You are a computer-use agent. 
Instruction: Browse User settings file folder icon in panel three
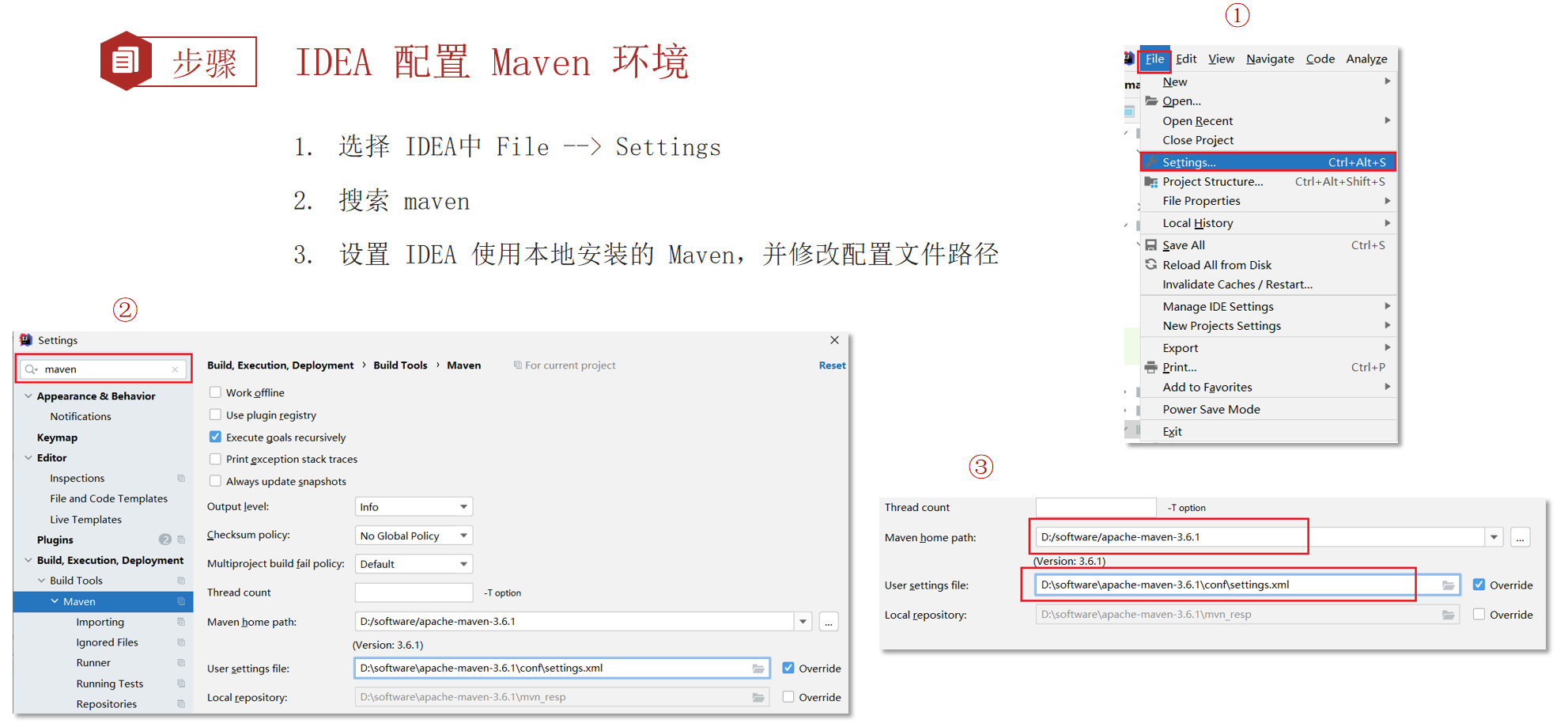[x=1448, y=585]
